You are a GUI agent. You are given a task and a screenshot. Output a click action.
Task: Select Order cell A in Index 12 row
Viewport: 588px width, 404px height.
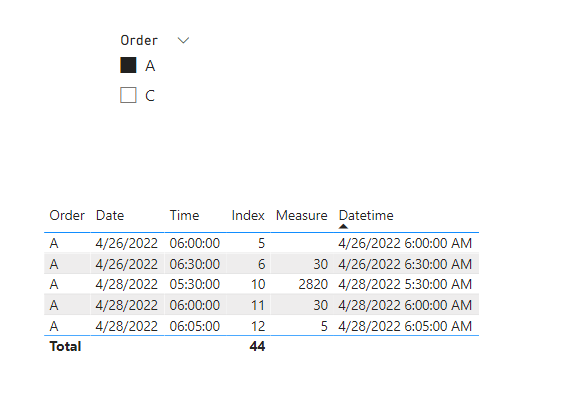(54, 326)
